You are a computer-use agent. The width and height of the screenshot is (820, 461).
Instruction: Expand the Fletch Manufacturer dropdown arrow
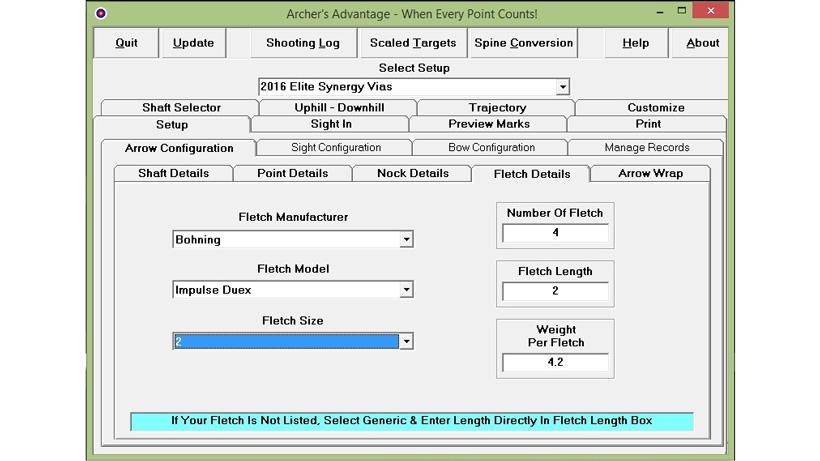click(406, 239)
